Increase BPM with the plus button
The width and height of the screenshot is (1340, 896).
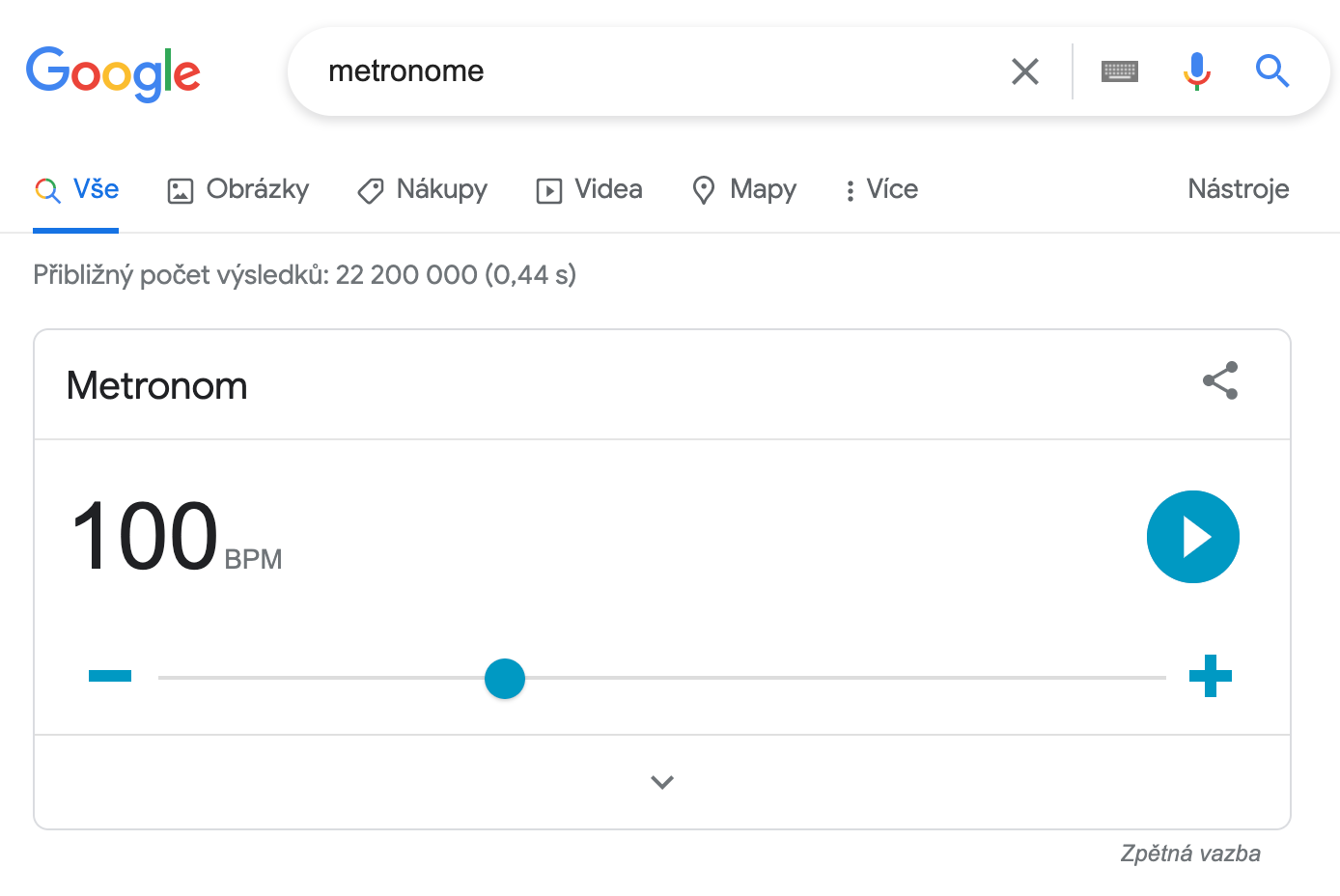pyautogui.click(x=1210, y=676)
